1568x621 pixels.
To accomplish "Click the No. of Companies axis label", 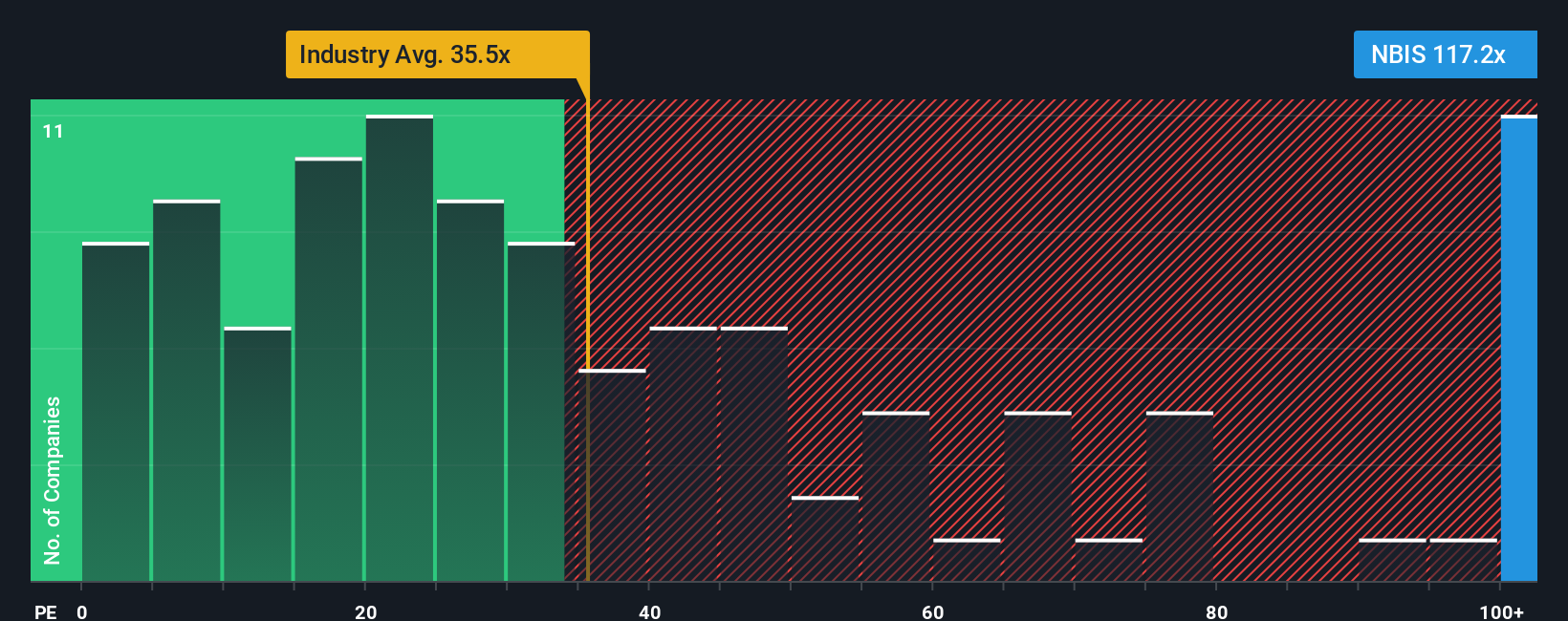I will pyautogui.click(x=53, y=480).
